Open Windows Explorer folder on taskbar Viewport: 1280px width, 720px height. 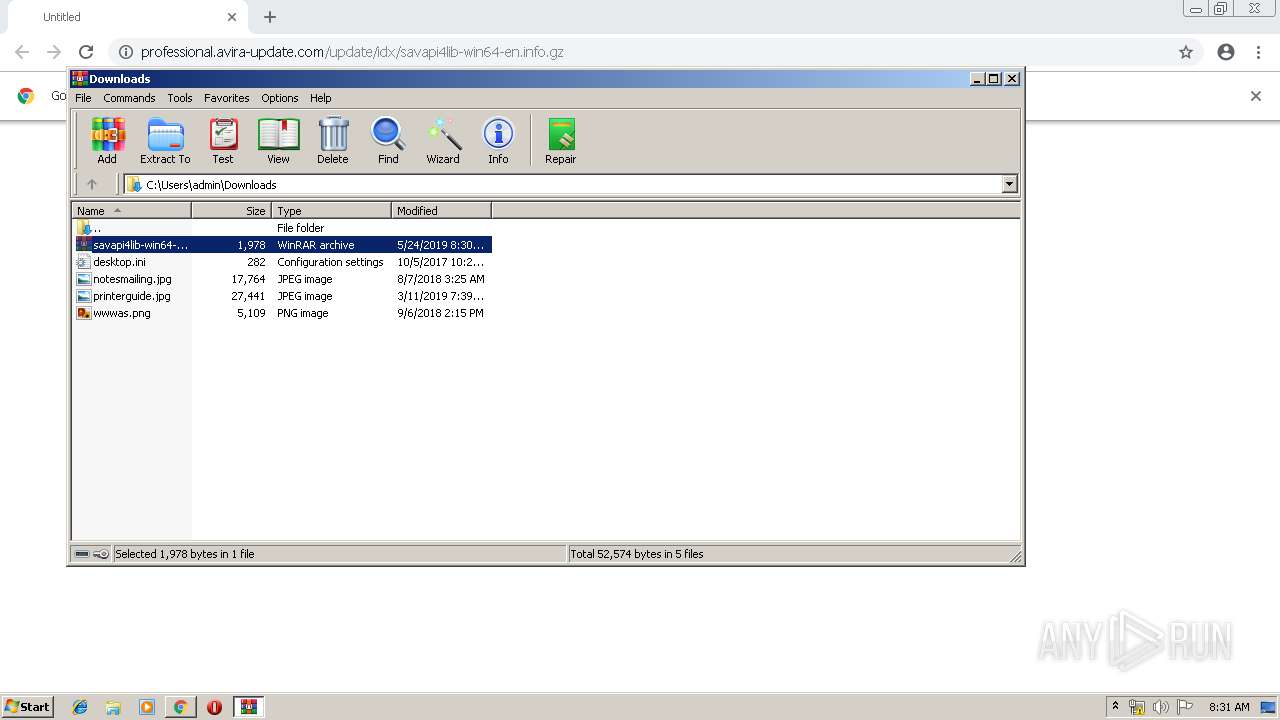[113, 707]
